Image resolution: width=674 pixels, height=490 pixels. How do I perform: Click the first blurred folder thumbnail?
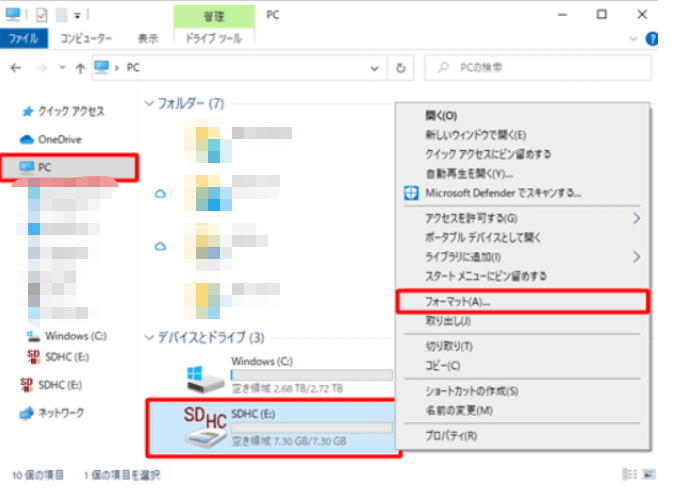[208, 144]
